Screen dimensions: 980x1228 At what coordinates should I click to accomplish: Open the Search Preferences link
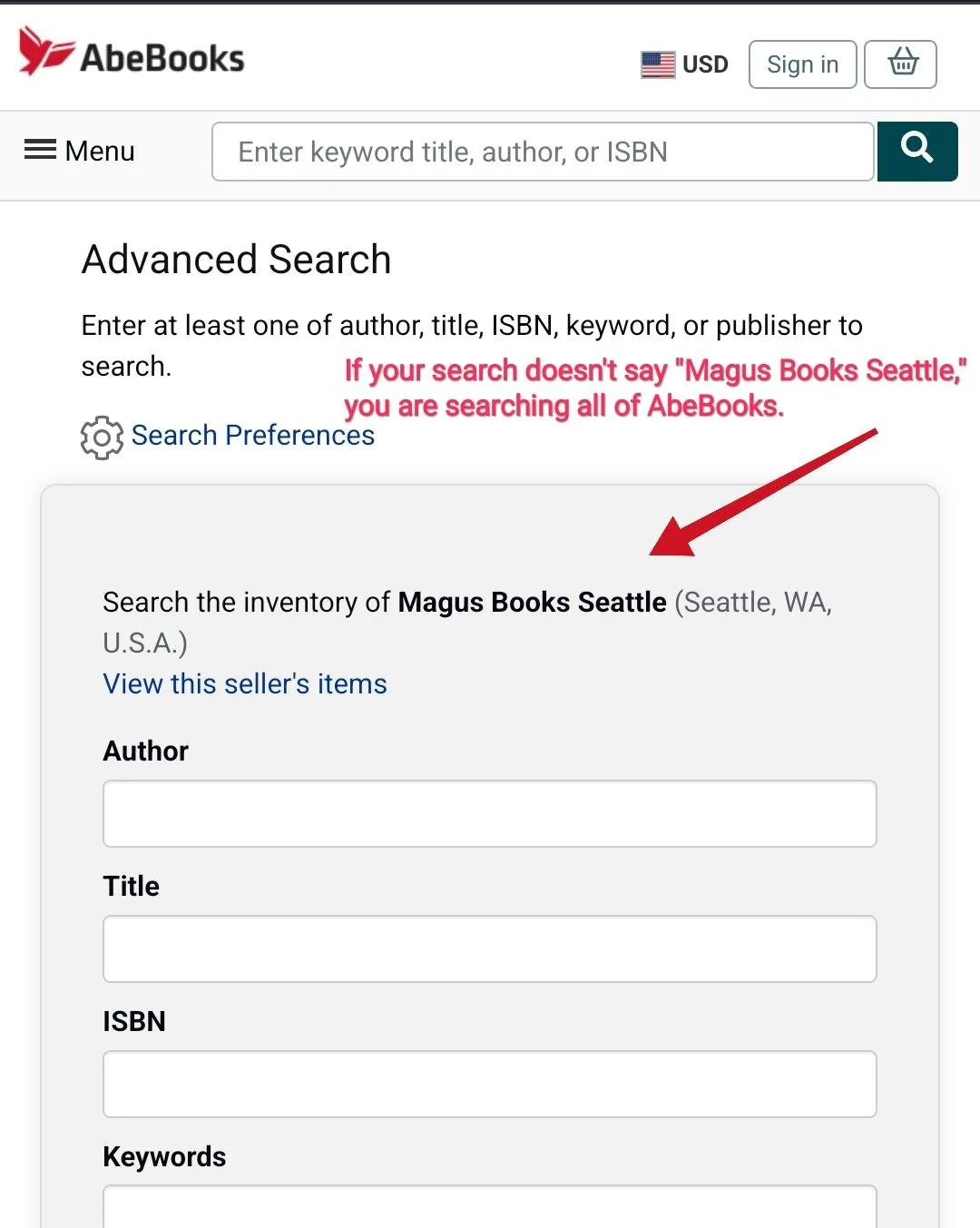click(252, 436)
